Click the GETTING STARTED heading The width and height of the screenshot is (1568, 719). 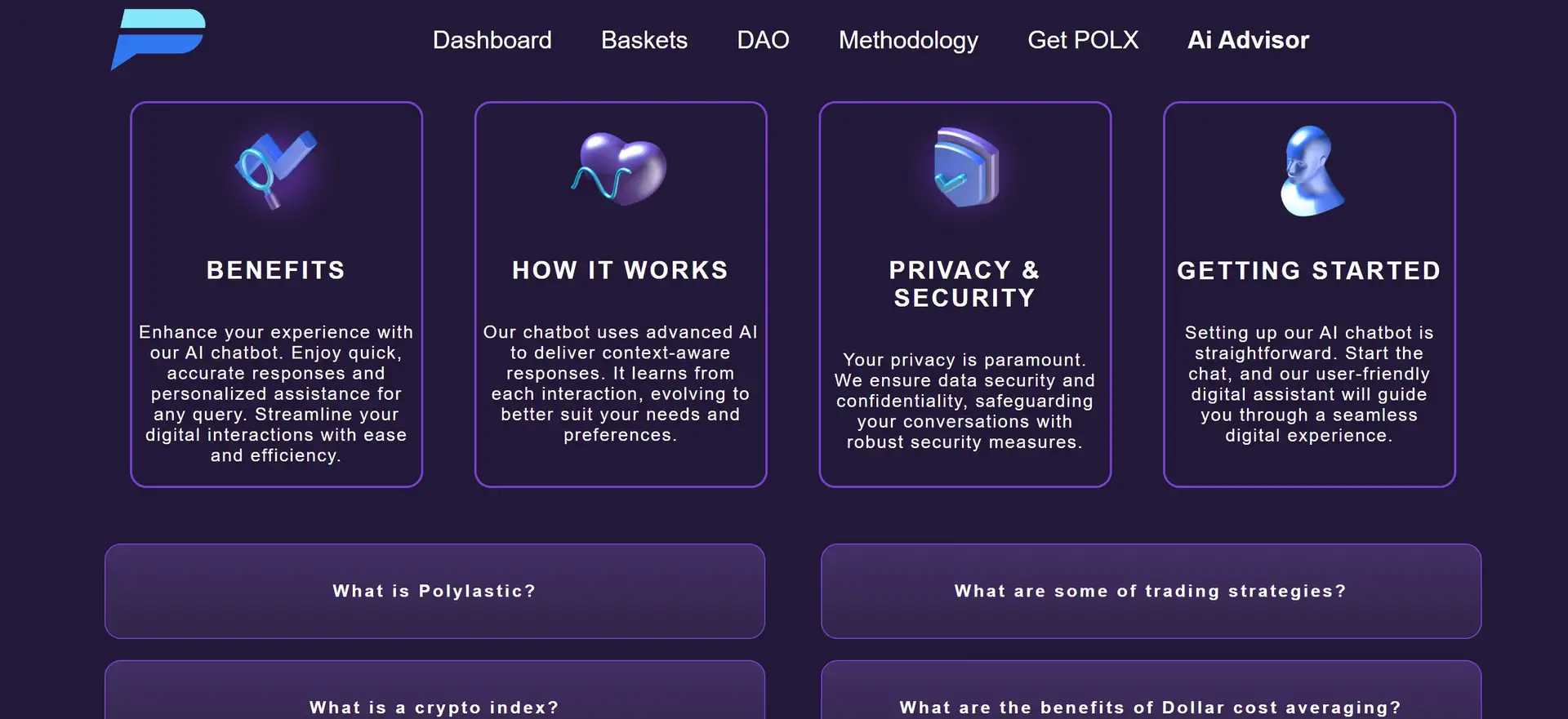click(x=1309, y=271)
